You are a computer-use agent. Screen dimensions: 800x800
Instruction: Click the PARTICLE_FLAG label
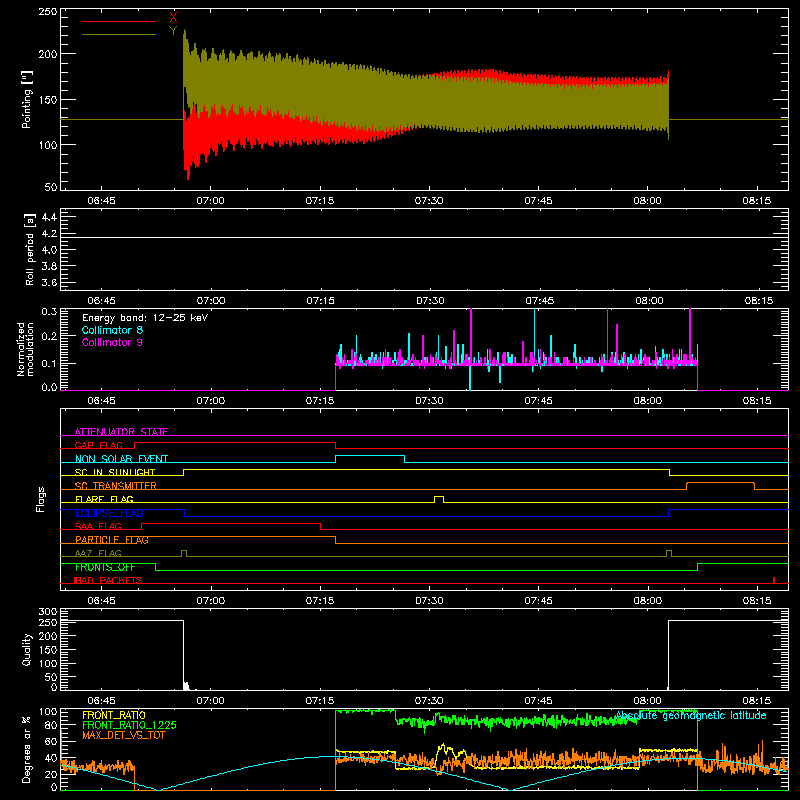coord(112,540)
